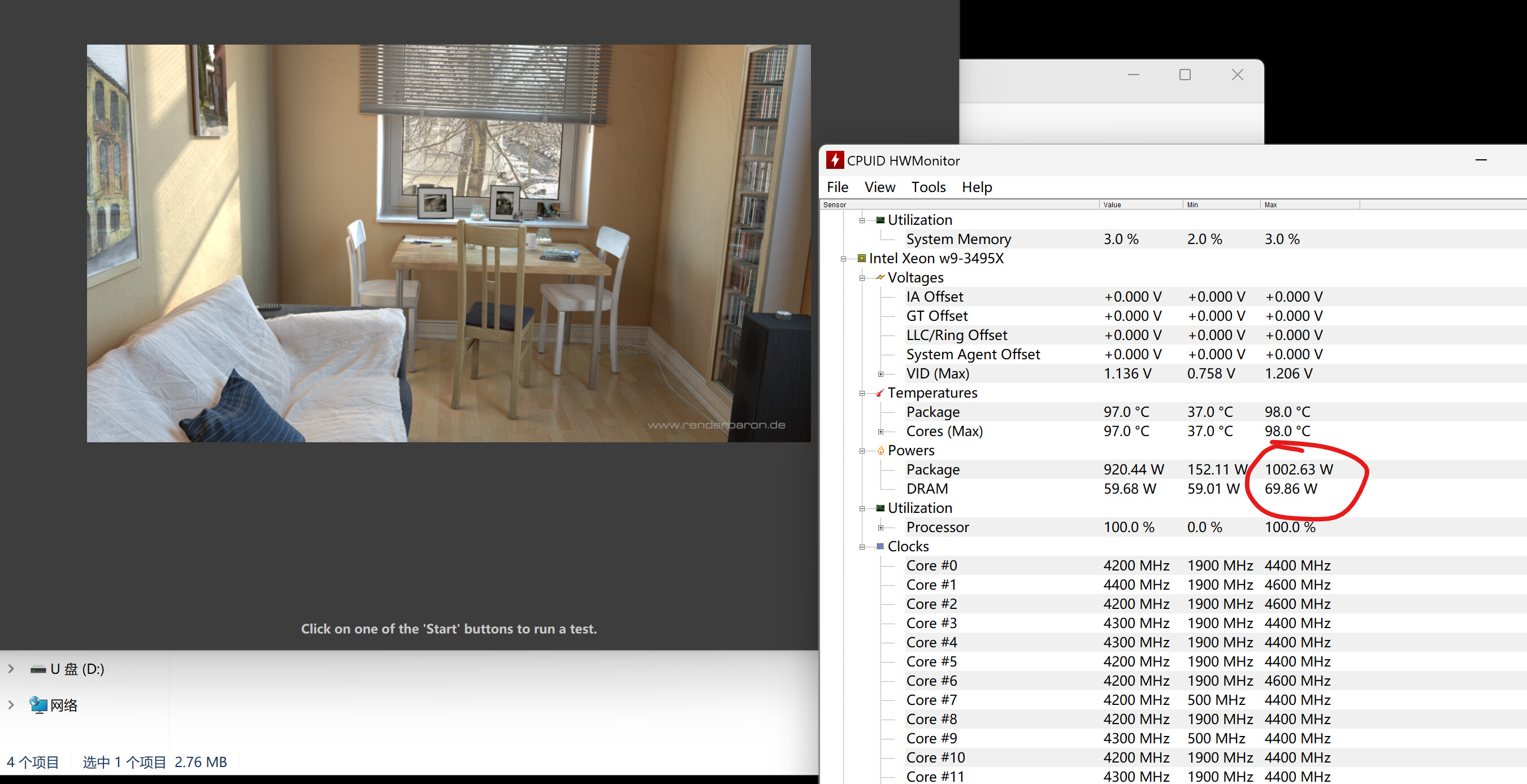This screenshot has height=784, width=1527.
Task: Open the File menu in HWMonitor
Action: click(837, 188)
